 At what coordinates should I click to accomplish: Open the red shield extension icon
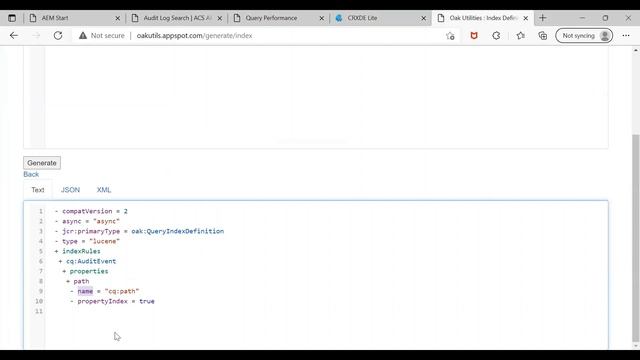click(474, 36)
